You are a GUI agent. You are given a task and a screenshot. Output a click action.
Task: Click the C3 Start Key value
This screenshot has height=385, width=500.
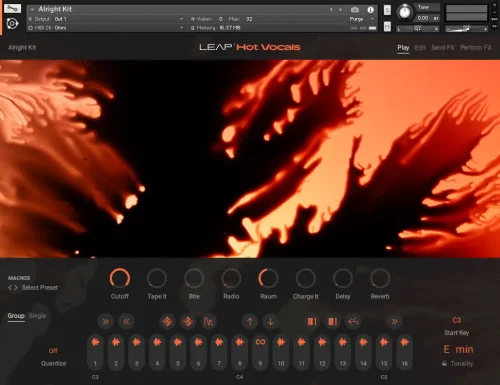click(457, 320)
